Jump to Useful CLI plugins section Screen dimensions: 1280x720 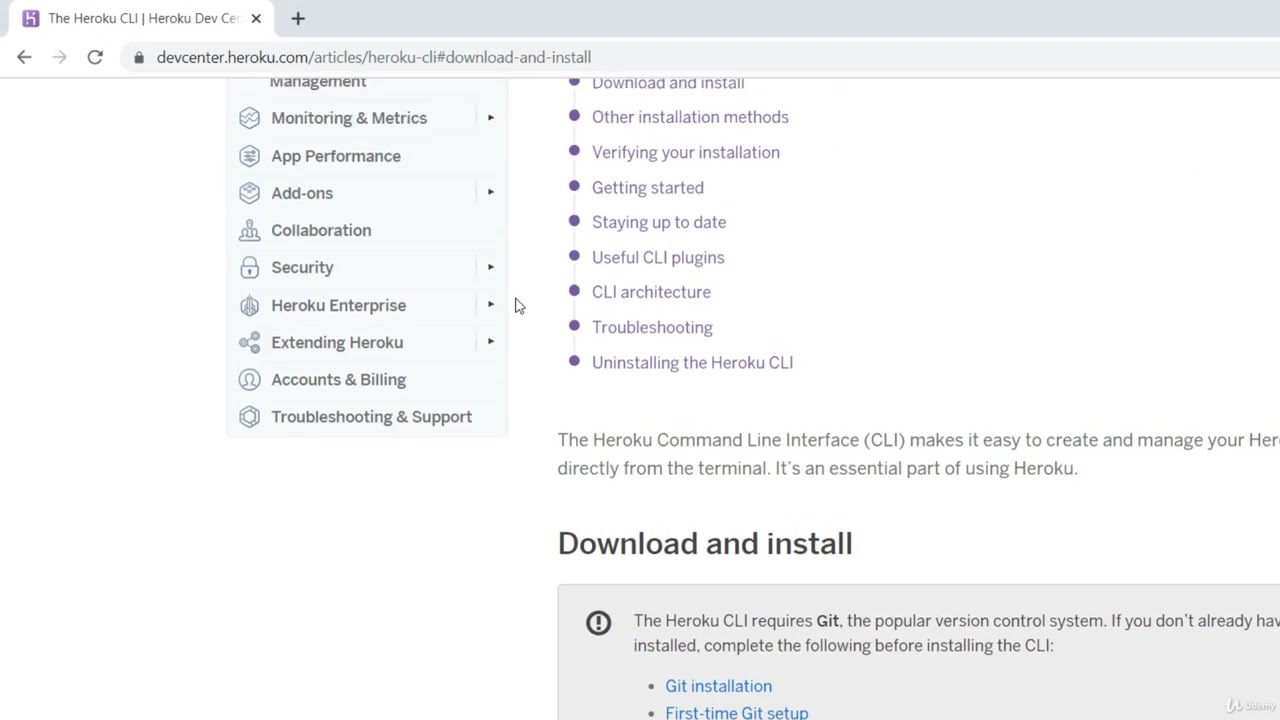[657, 257]
